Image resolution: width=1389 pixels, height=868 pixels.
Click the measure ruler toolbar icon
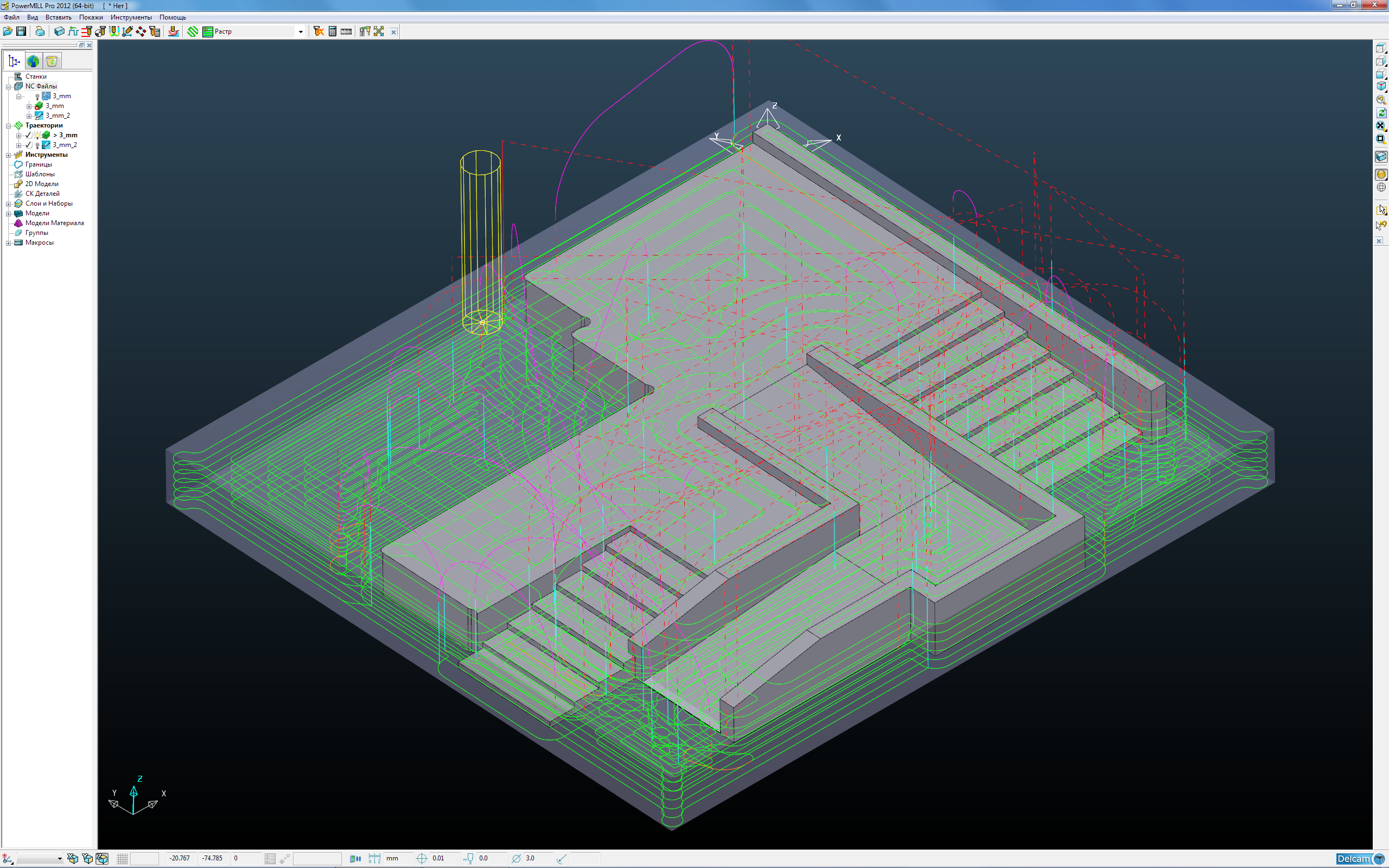pyautogui.click(x=346, y=31)
